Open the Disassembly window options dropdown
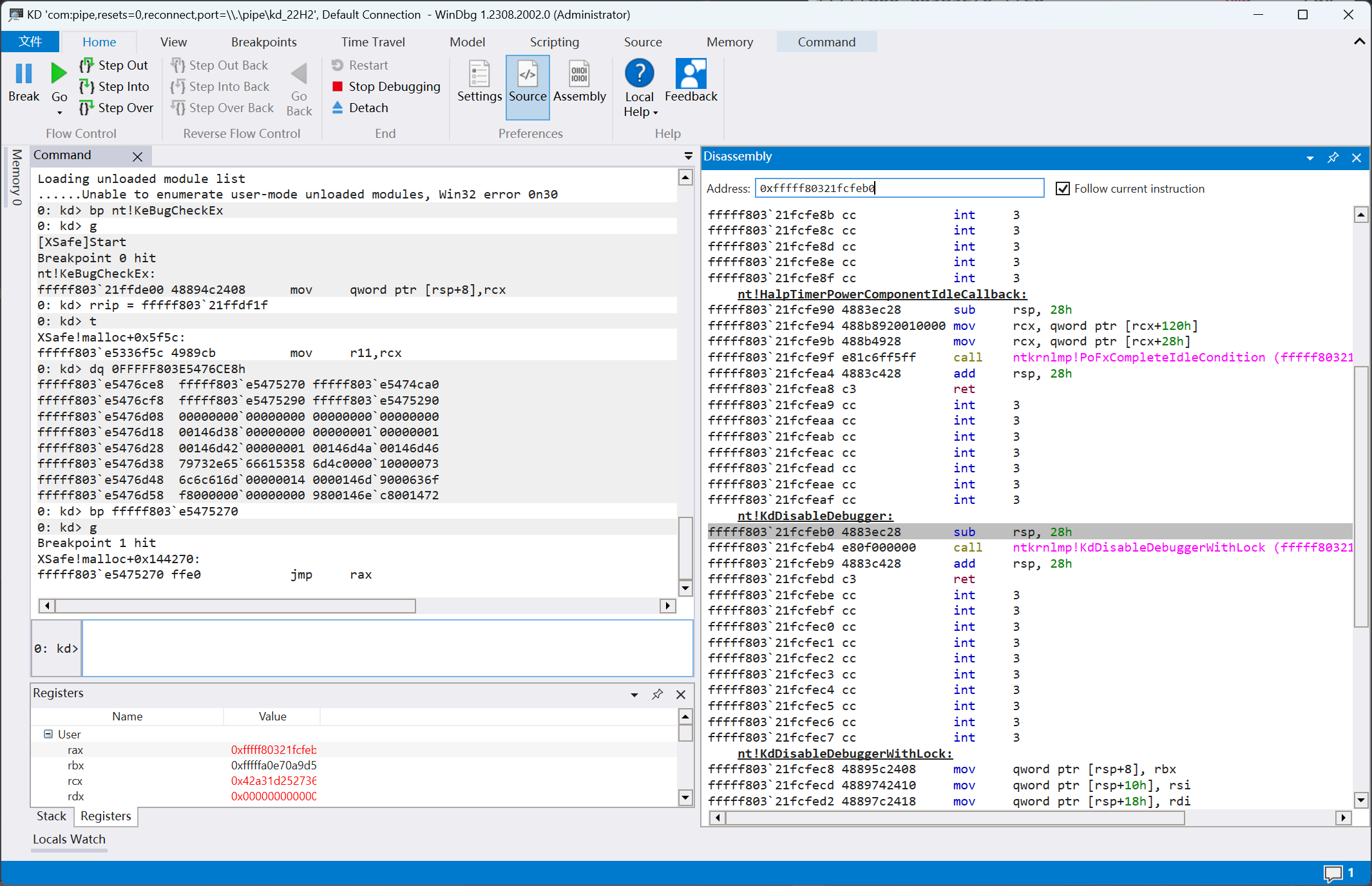1372x886 pixels. (x=1310, y=158)
